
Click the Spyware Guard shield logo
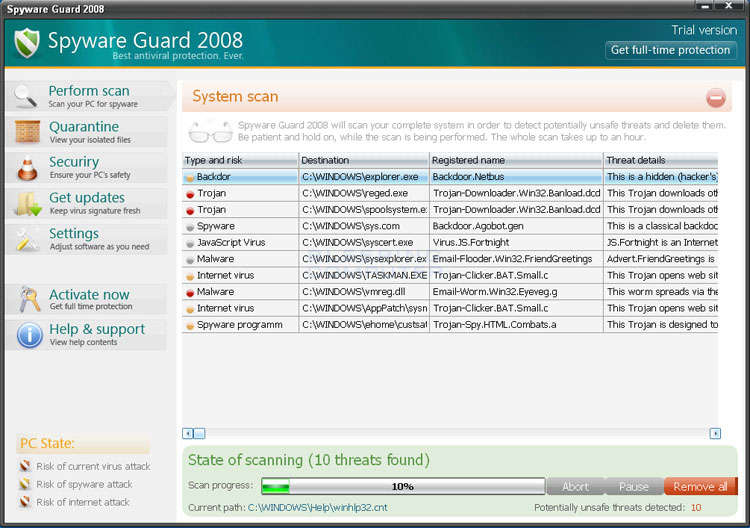27,43
